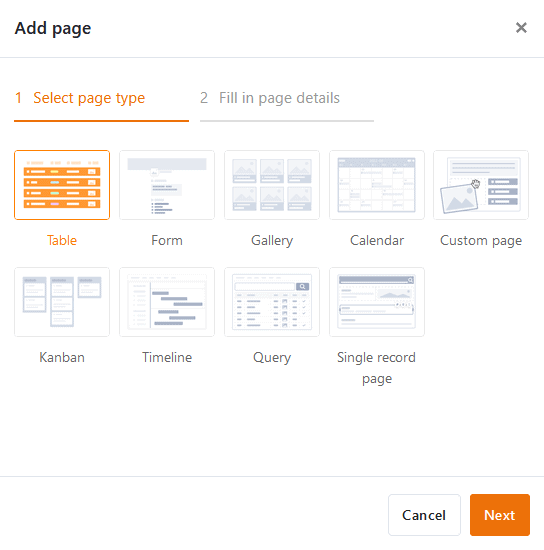This screenshot has width=544, height=550.
Task: Click the Next button
Action: (x=499, y=515)
